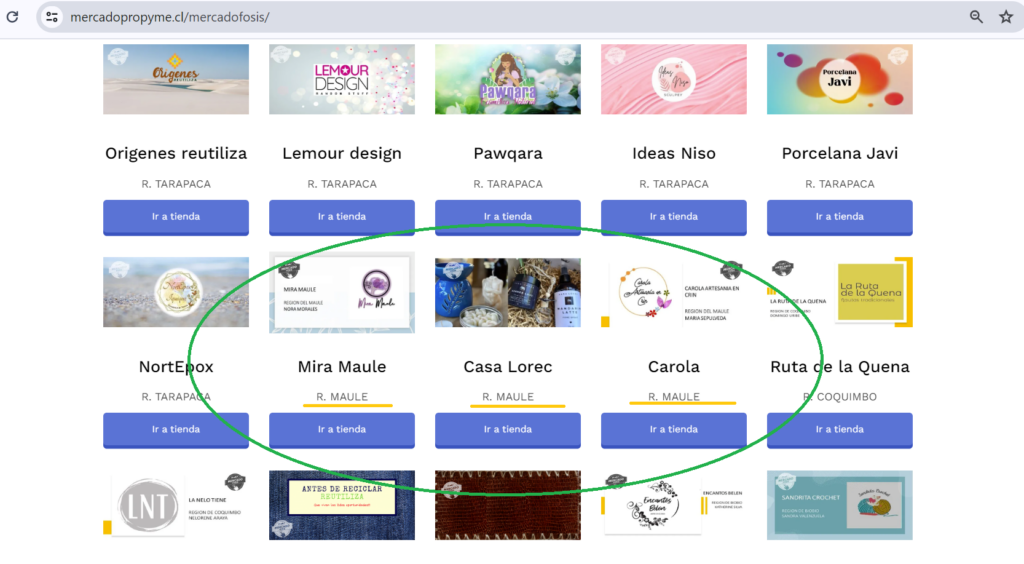Select the Lemour design store title

click(x=342, y=153)
